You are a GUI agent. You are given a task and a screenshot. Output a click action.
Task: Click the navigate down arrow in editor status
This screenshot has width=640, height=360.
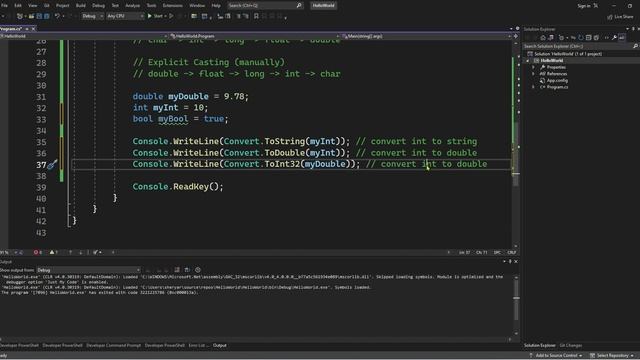point(80,253)
